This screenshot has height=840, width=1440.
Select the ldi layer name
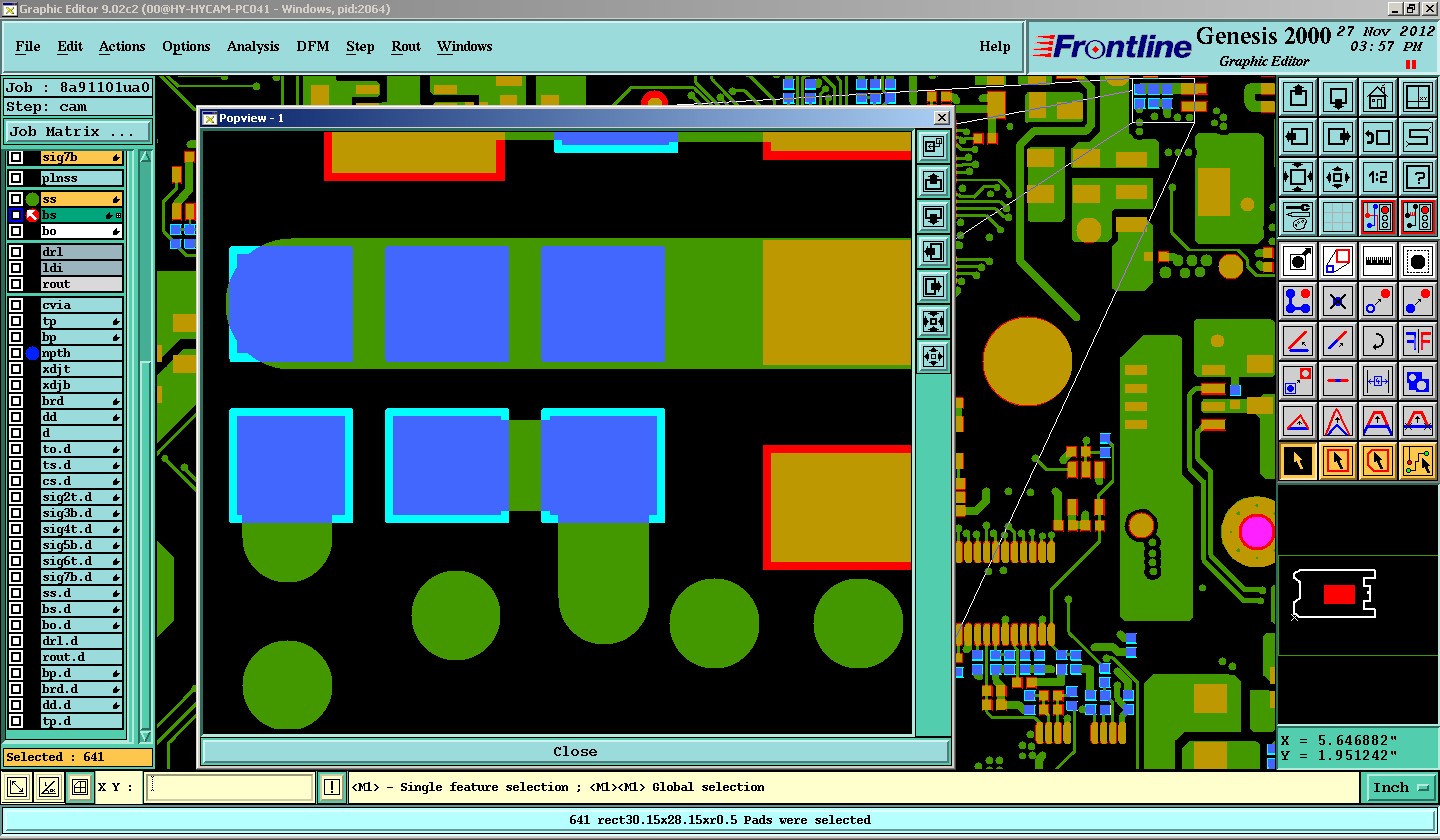tap(81, 268)
